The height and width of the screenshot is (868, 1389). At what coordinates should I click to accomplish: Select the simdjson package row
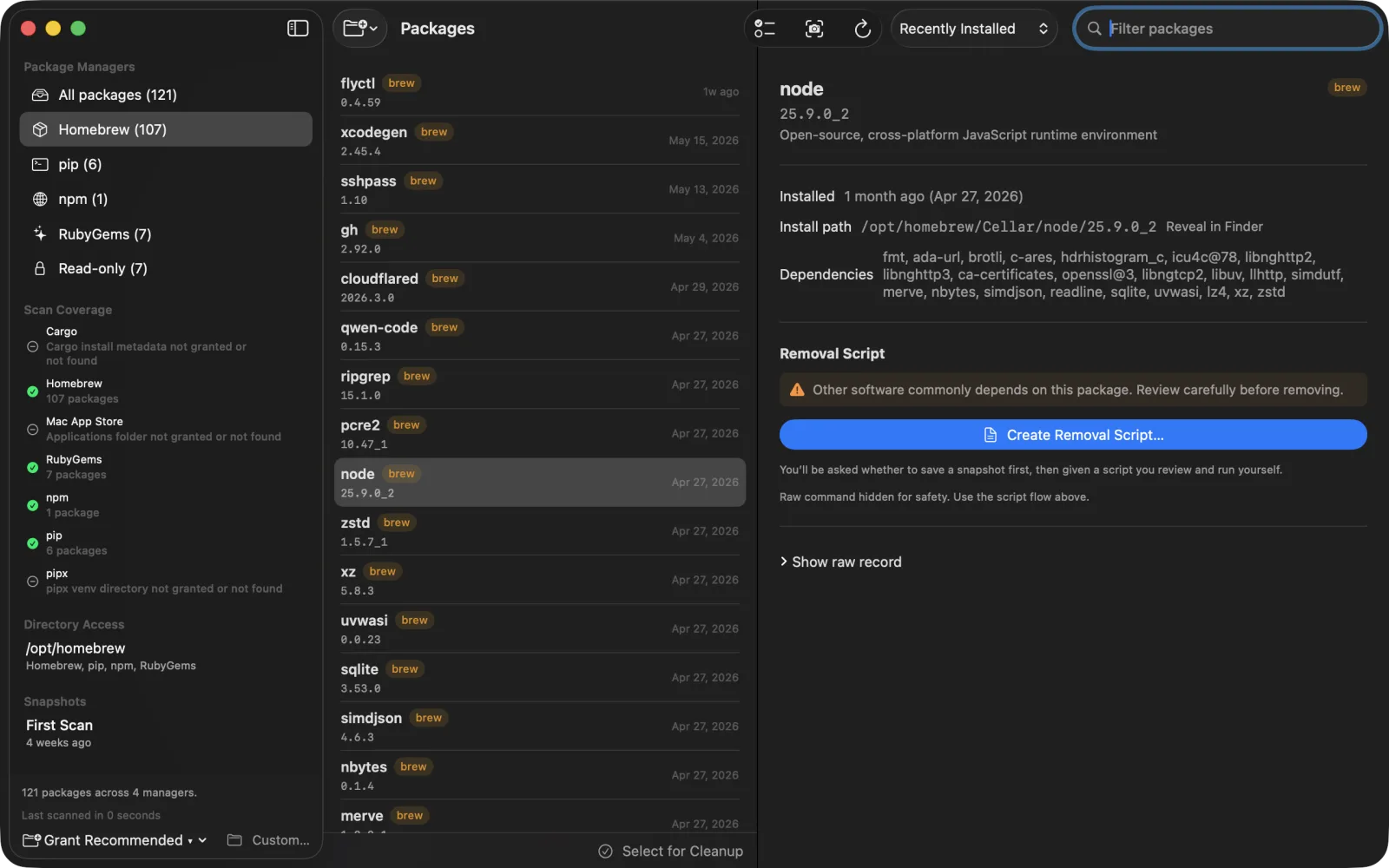[x=540, y=727]
